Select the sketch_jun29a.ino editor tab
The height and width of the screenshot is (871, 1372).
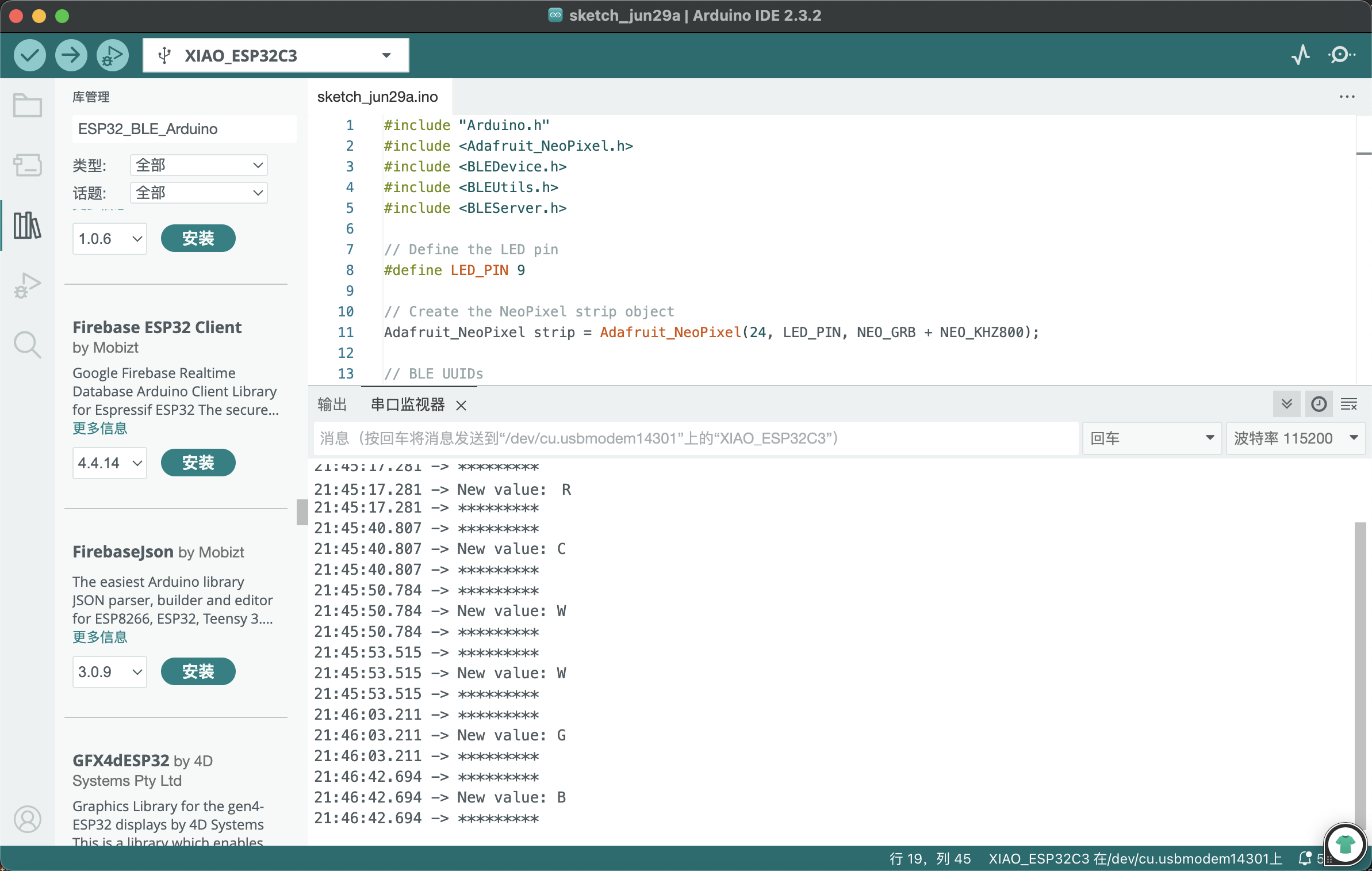tap(377, 97)
